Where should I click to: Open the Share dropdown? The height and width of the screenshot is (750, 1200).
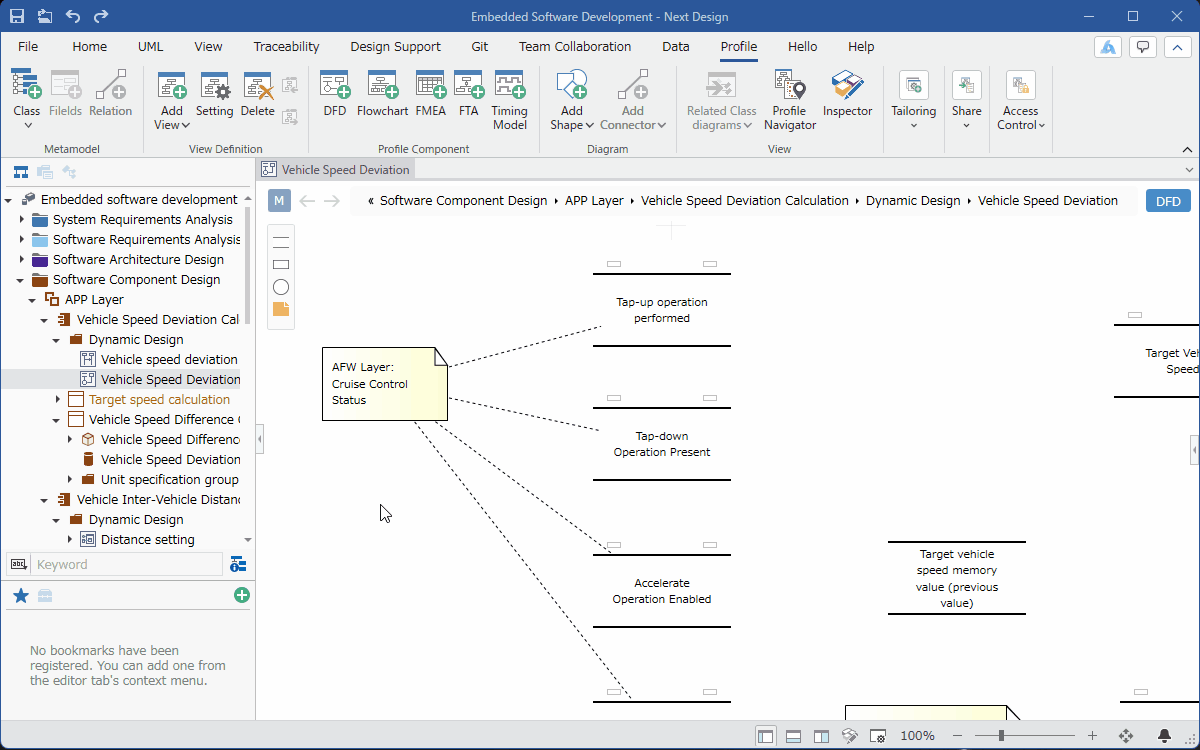coord(967,100)
